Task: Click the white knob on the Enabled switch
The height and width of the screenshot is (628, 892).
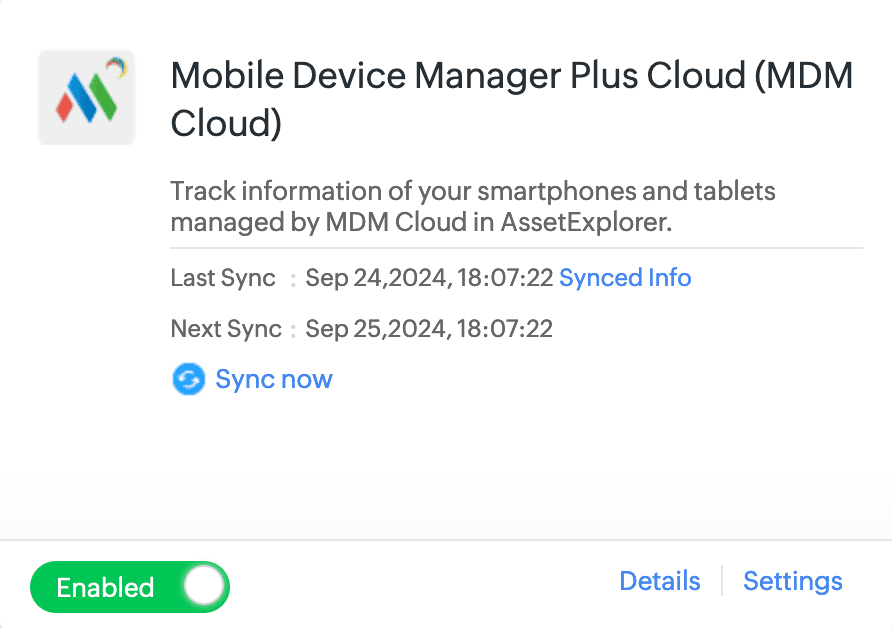Action: coord(205,587)
